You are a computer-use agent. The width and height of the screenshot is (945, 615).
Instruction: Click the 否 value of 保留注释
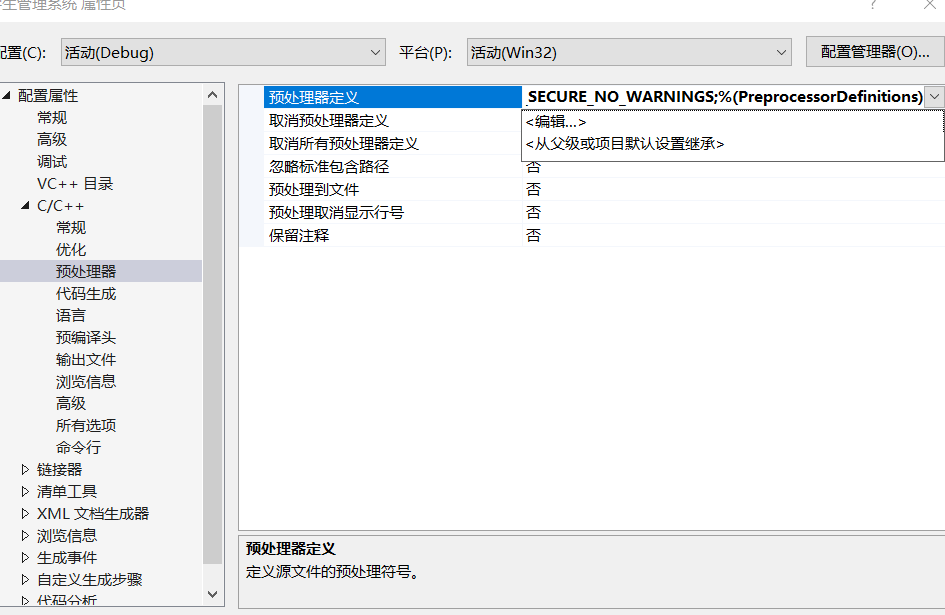pos(533,235)
